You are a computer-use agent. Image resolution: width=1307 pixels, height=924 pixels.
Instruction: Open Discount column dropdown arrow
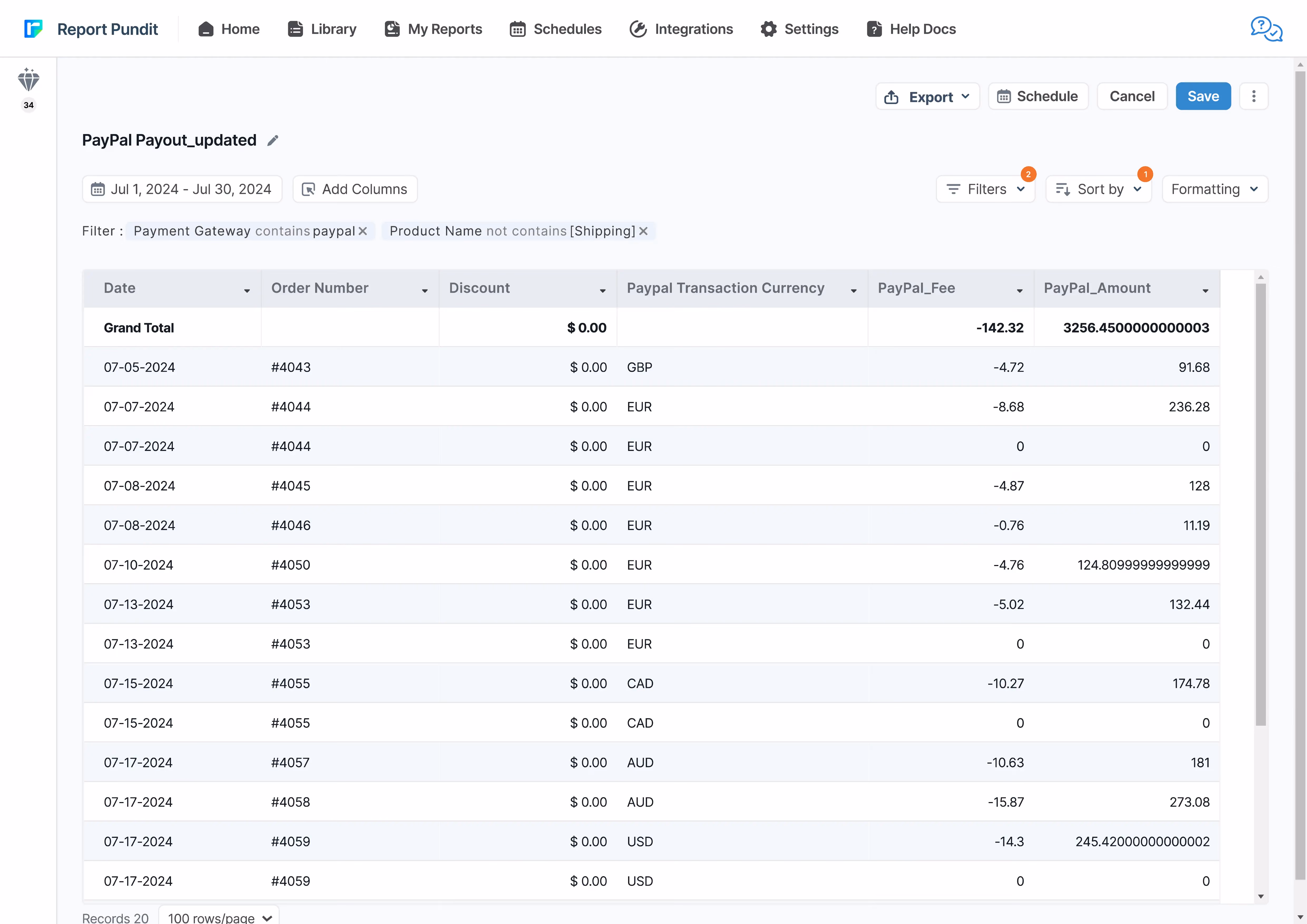coord(603,291)
